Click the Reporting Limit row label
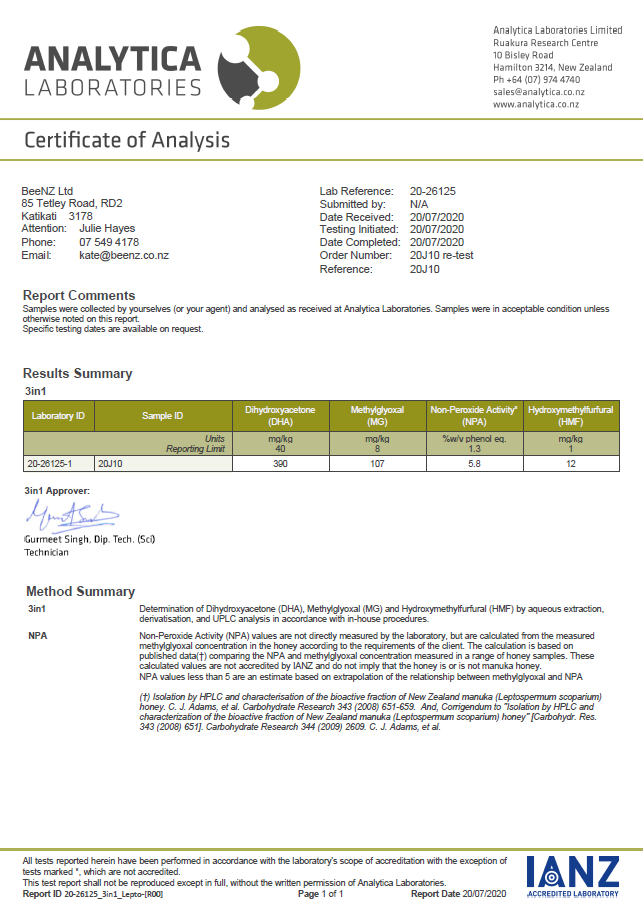 tap(195, 449)
